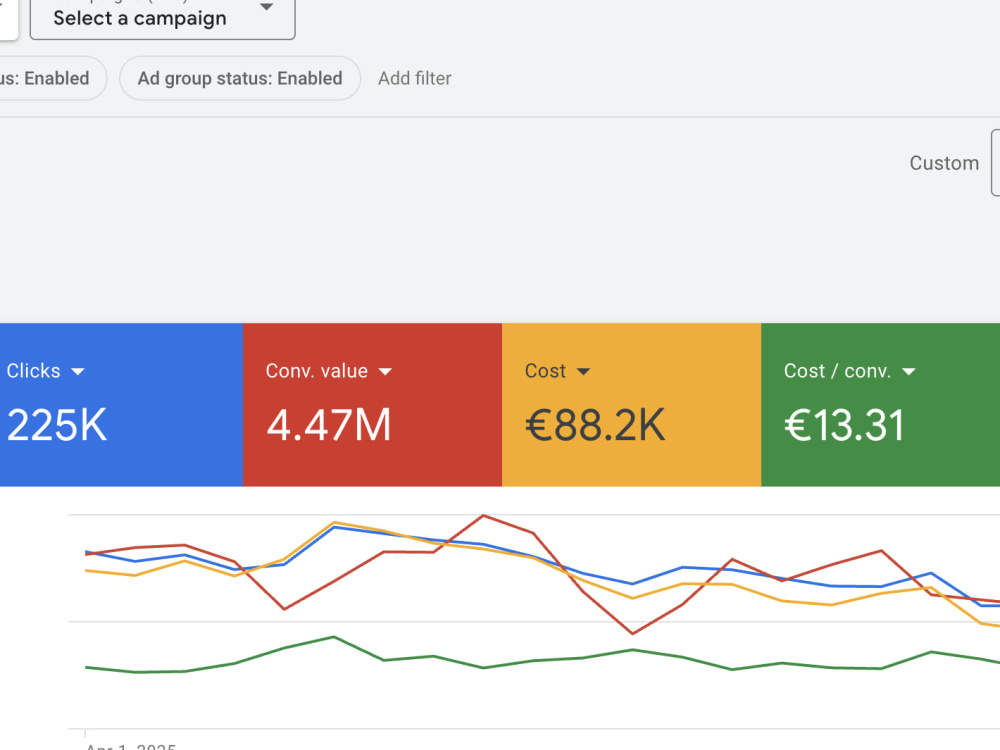Expand the Cost metric dropdown arrow
The height and width of the screenshot is (750, 1000).
[584, 372]
